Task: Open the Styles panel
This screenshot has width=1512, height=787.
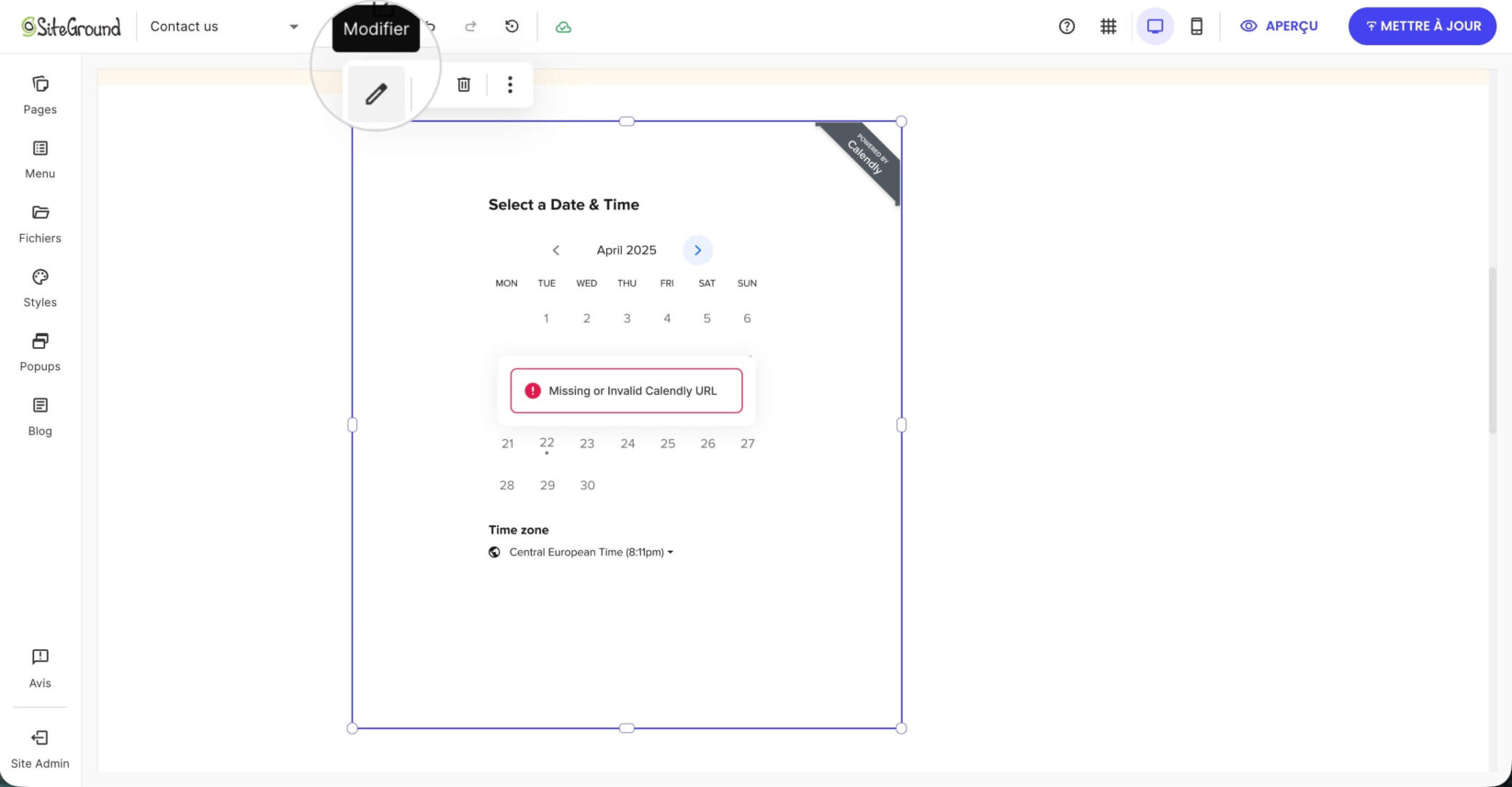Action: point(40,288)
